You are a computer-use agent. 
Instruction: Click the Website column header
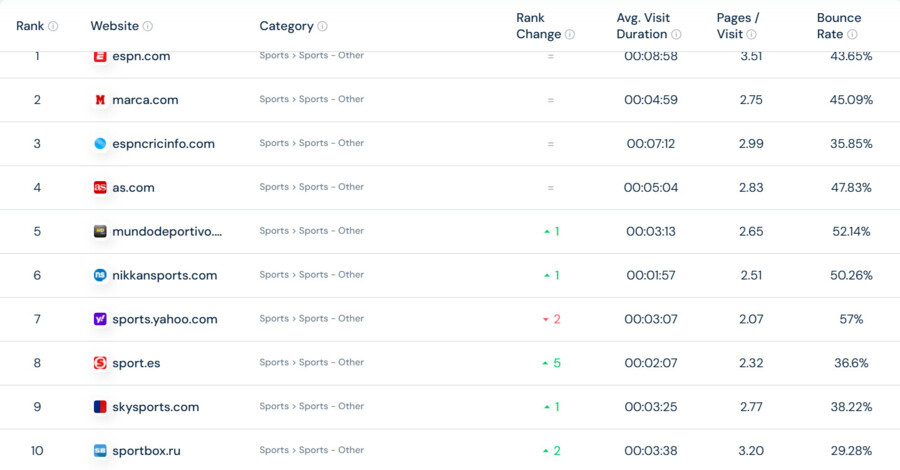114,26
